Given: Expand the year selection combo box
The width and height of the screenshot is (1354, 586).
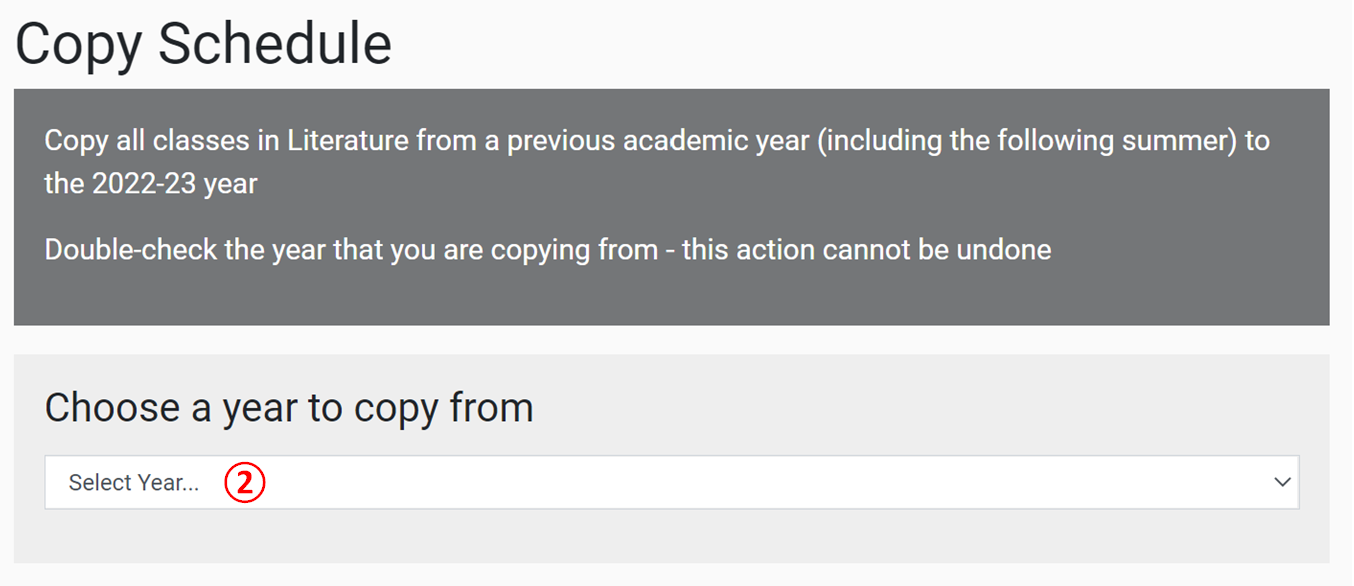Looking at the screenshot, I should [670, 482].
